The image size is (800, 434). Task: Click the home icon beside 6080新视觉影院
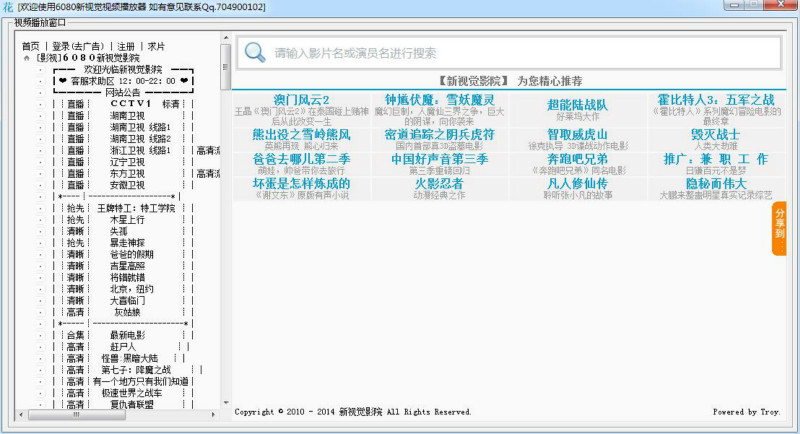tap(27, 58)
